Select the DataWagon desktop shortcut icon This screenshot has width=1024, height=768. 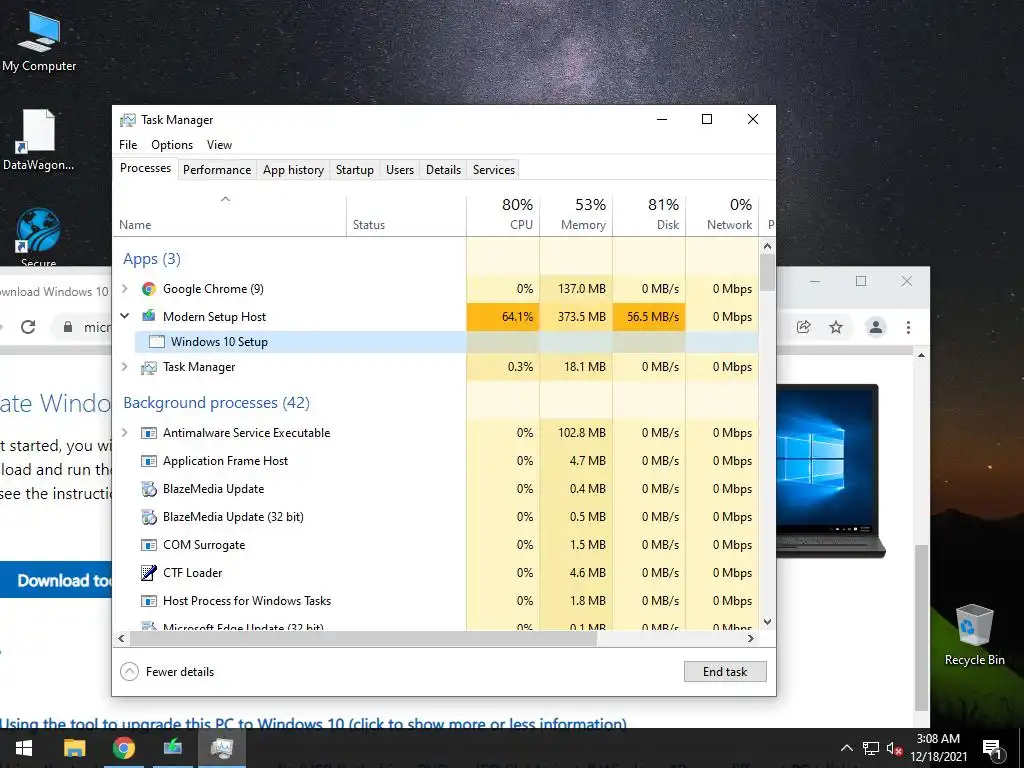[x=38, y=139]
